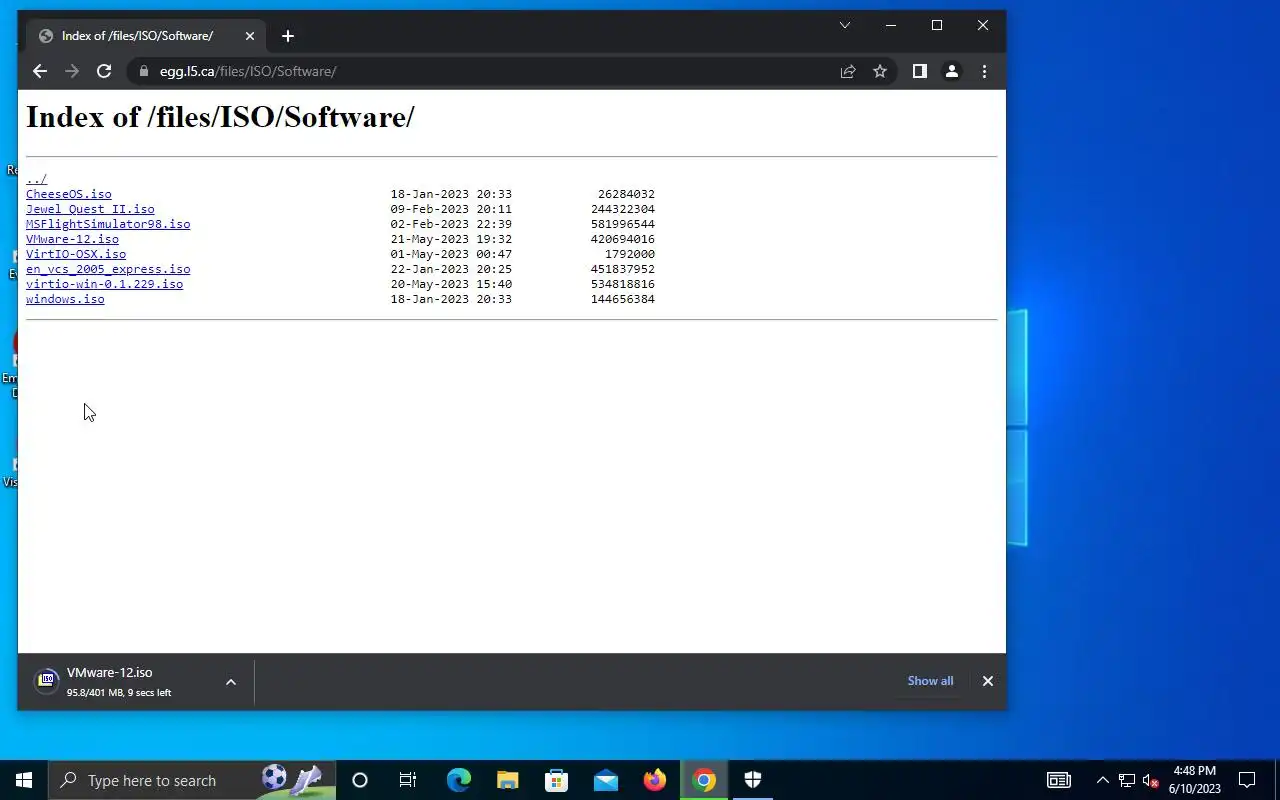
Task: Click the file size 581996544
Action: click(x=623, y=224)
